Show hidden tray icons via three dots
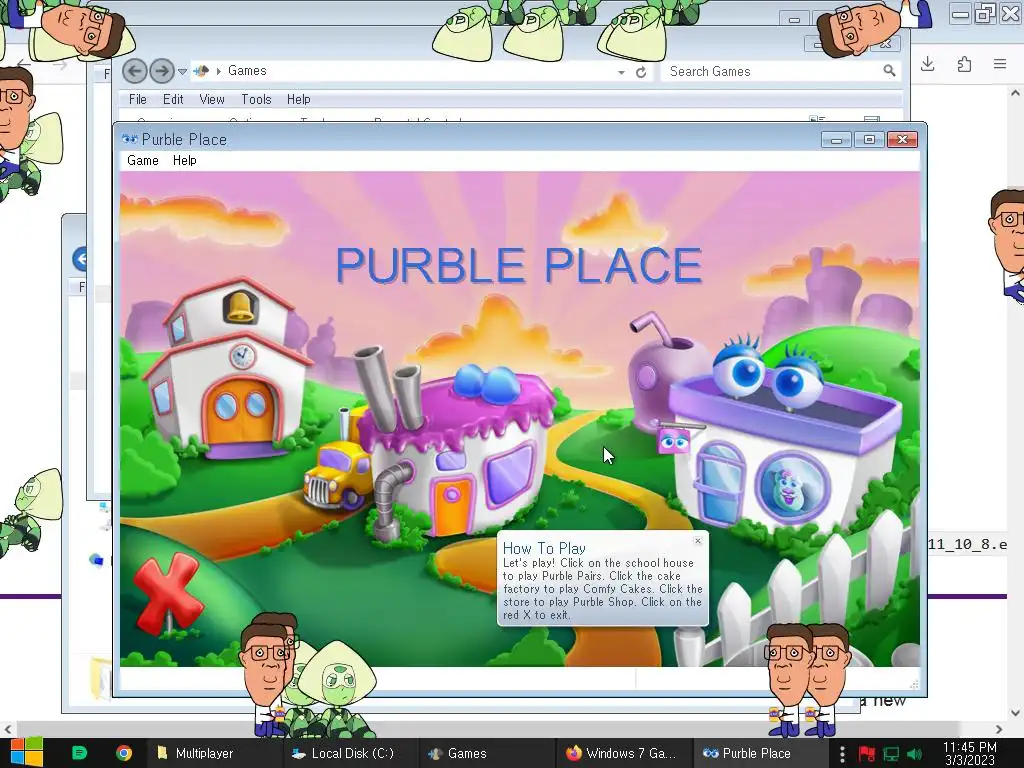This screenshot has width=1024, height=768. point(842,754)
